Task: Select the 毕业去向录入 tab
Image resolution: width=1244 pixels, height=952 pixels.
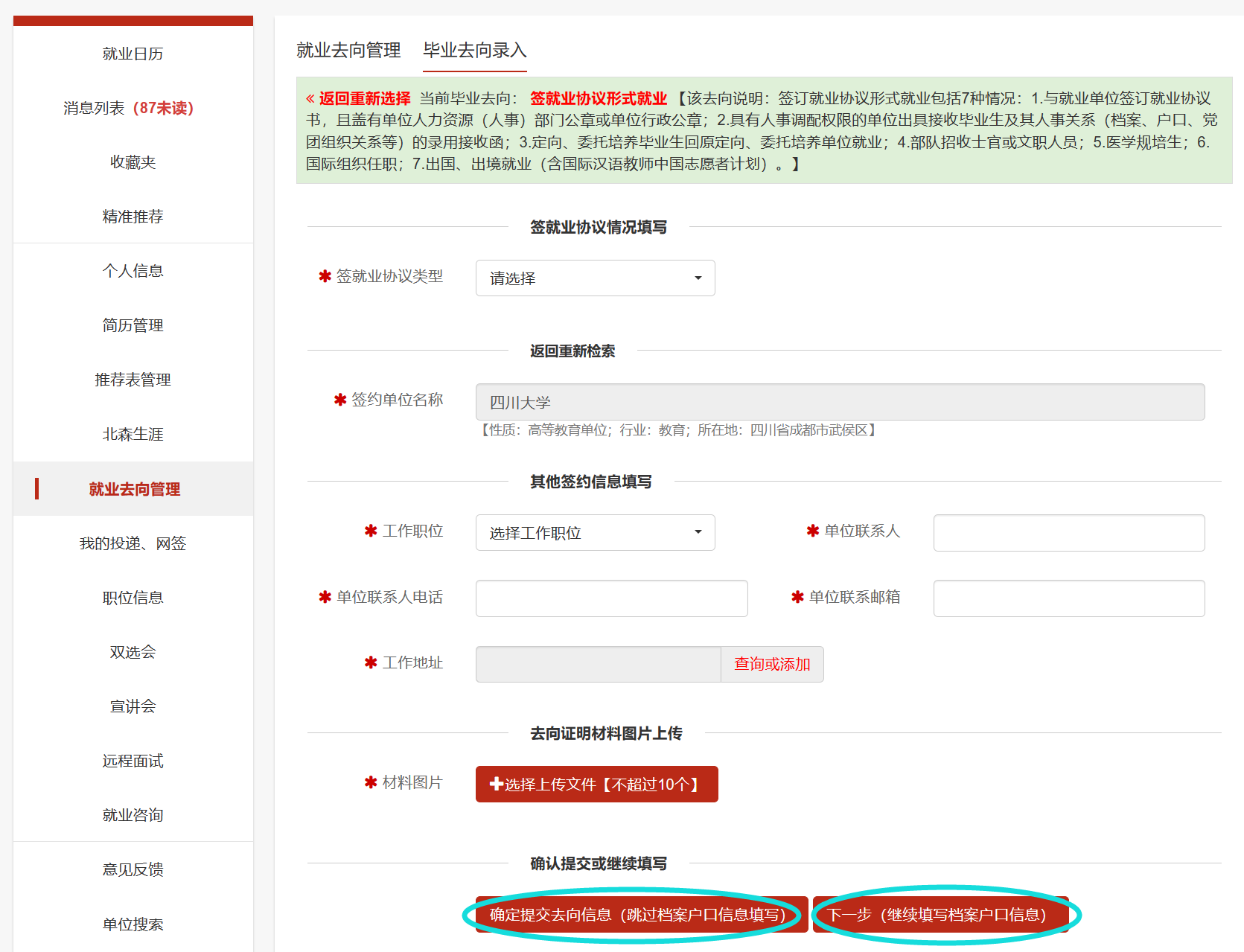Action: click(x=475, y=50)
